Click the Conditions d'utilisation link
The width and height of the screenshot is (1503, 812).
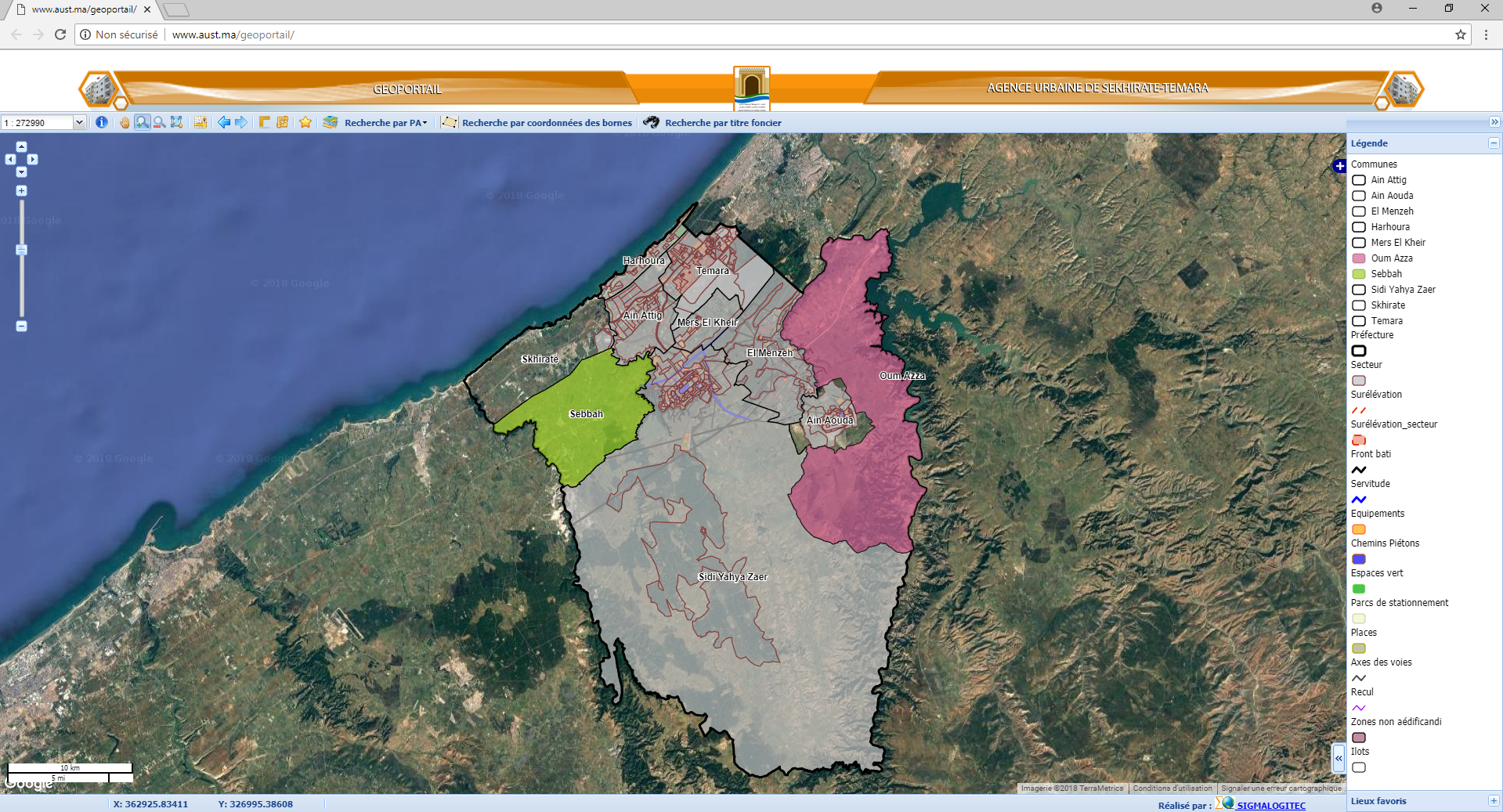tap(1172, 789)
